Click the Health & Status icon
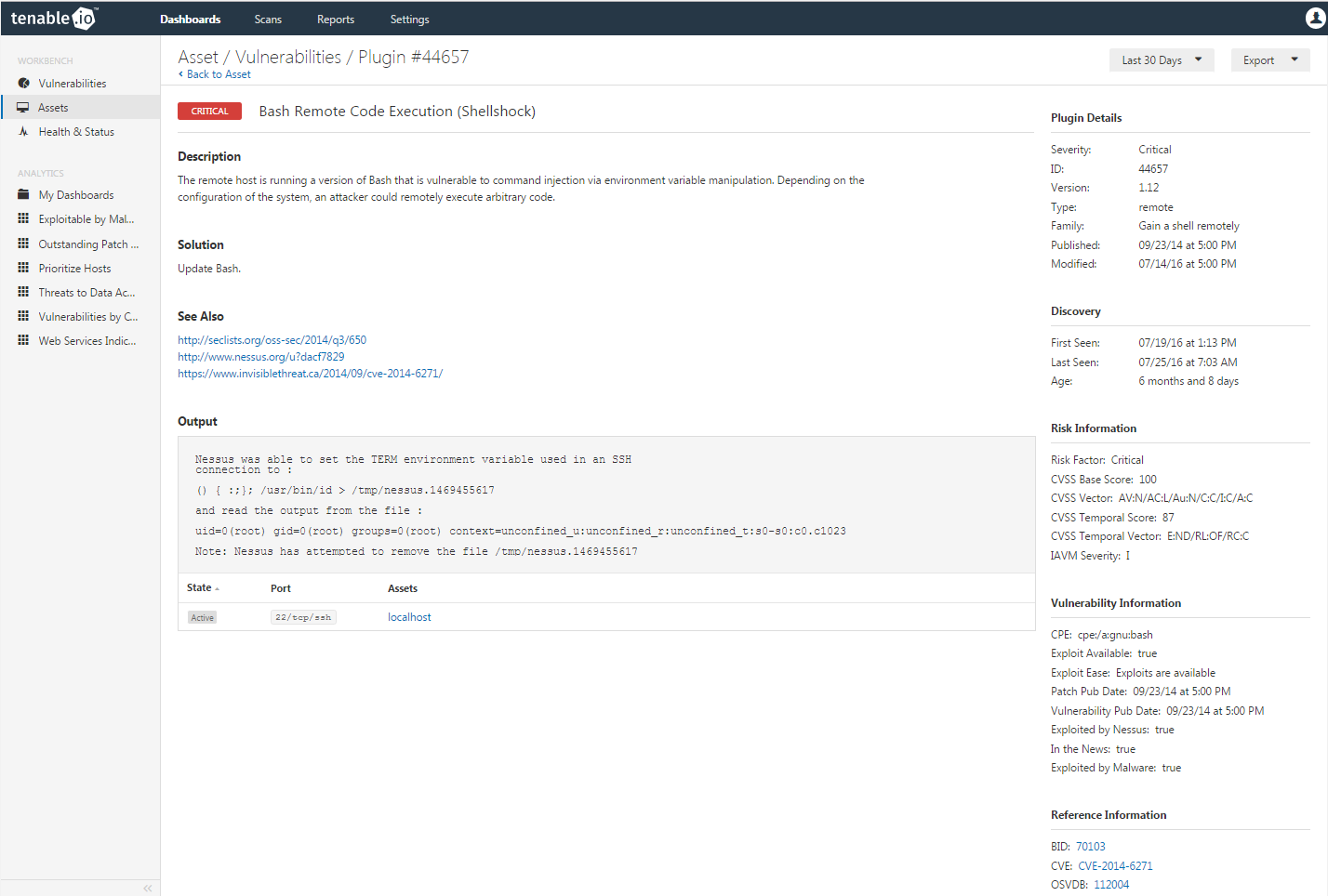This screenshot has height=896, width=1328. pyautogui.click(x=23, y=132)
